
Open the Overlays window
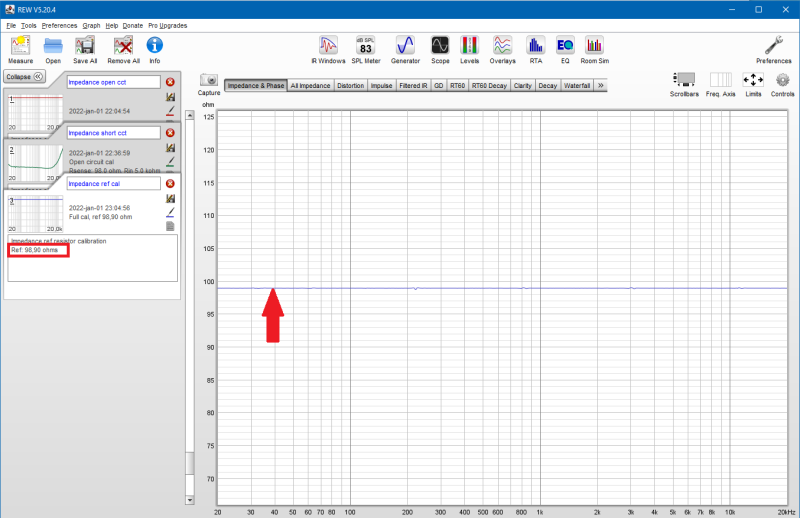(x=503, y=50)
